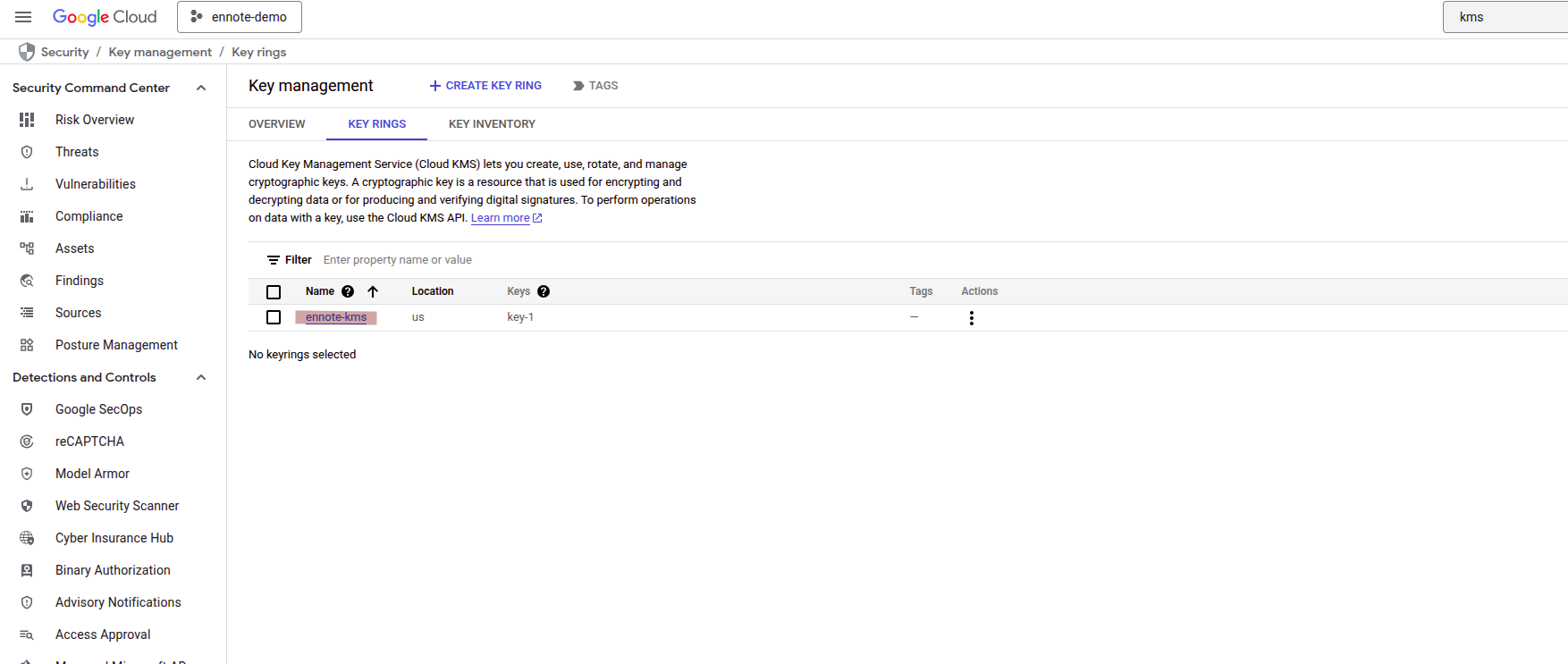Viewport: 1568px width, 664px height.
Task: Click the Compliance icon
Action: click(27, 216)
